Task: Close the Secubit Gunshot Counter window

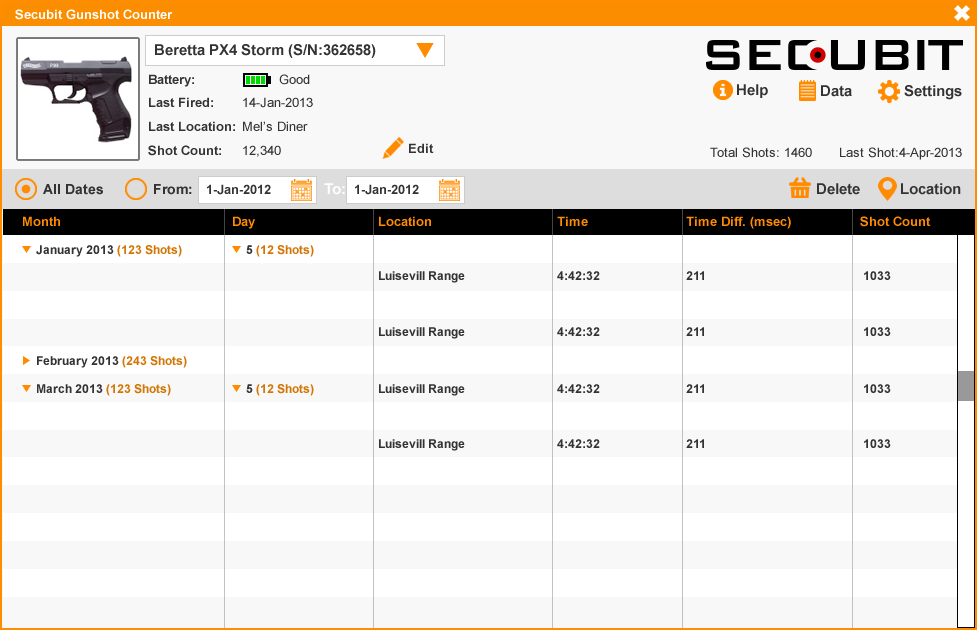Action: click(961, 13)
